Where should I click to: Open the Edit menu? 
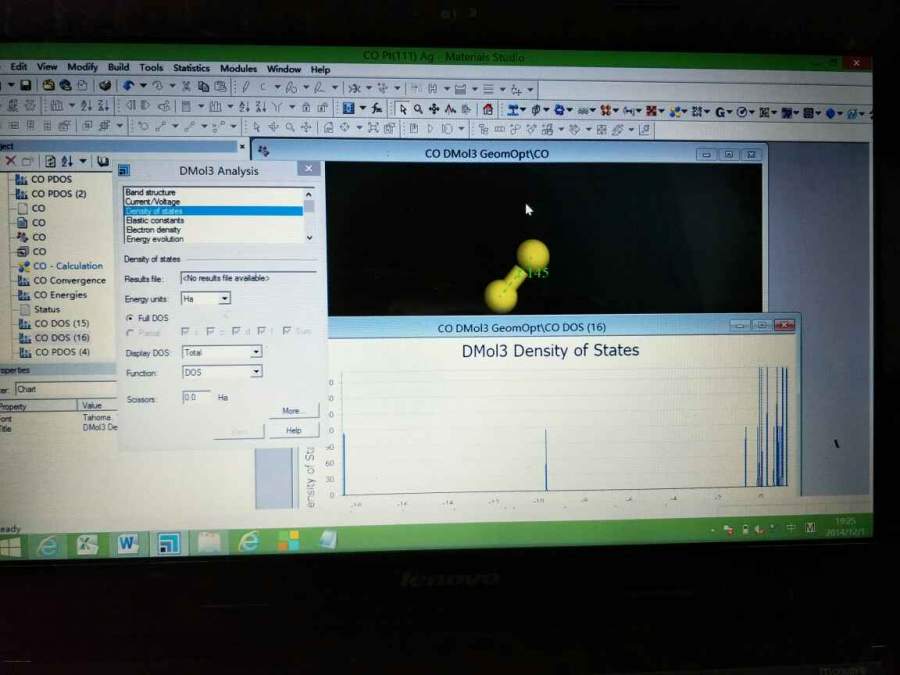pyautogui.click(x=18, y=67)
